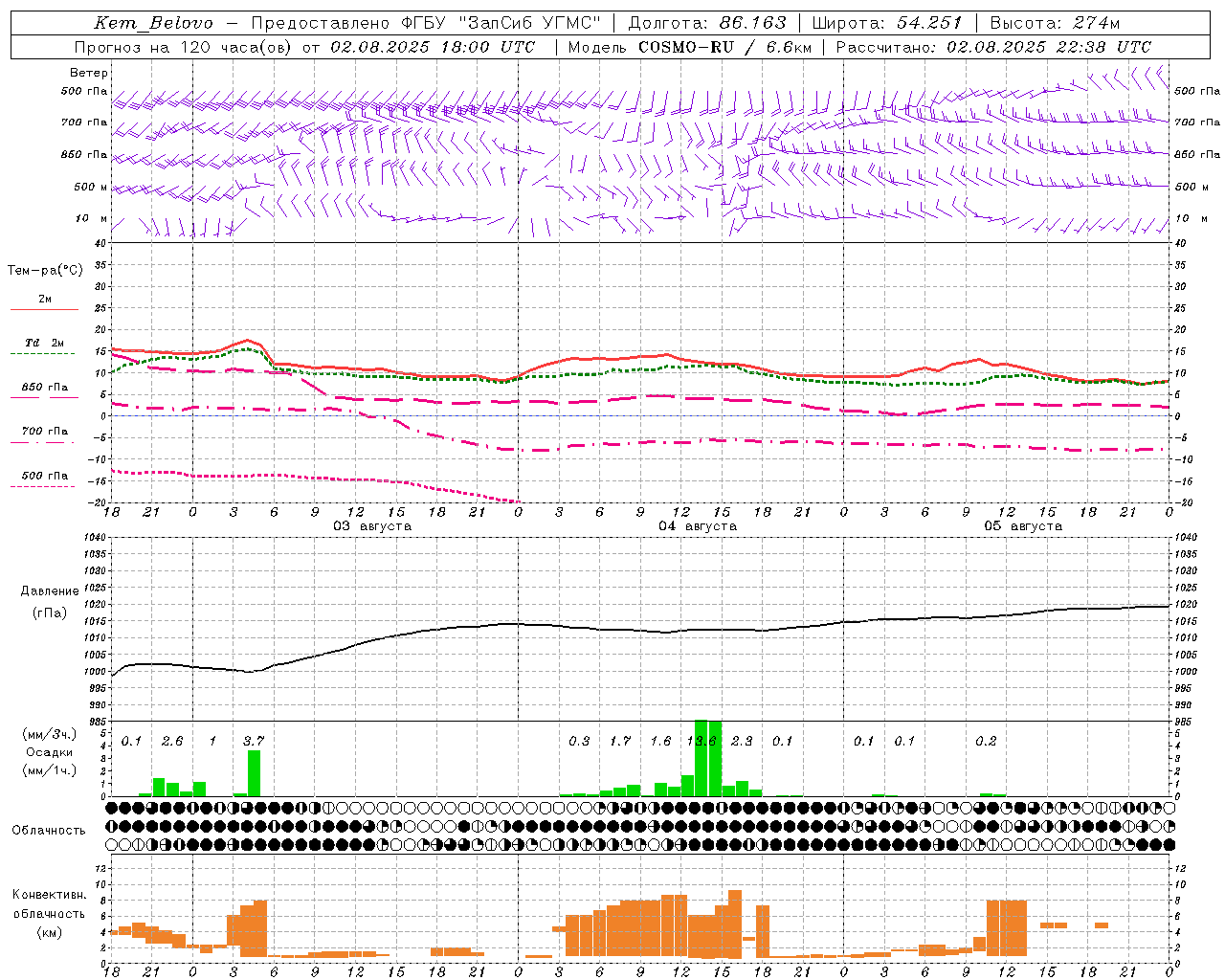Click the 700 гПа temperature legend label
1225x980 pixels.
44,432
